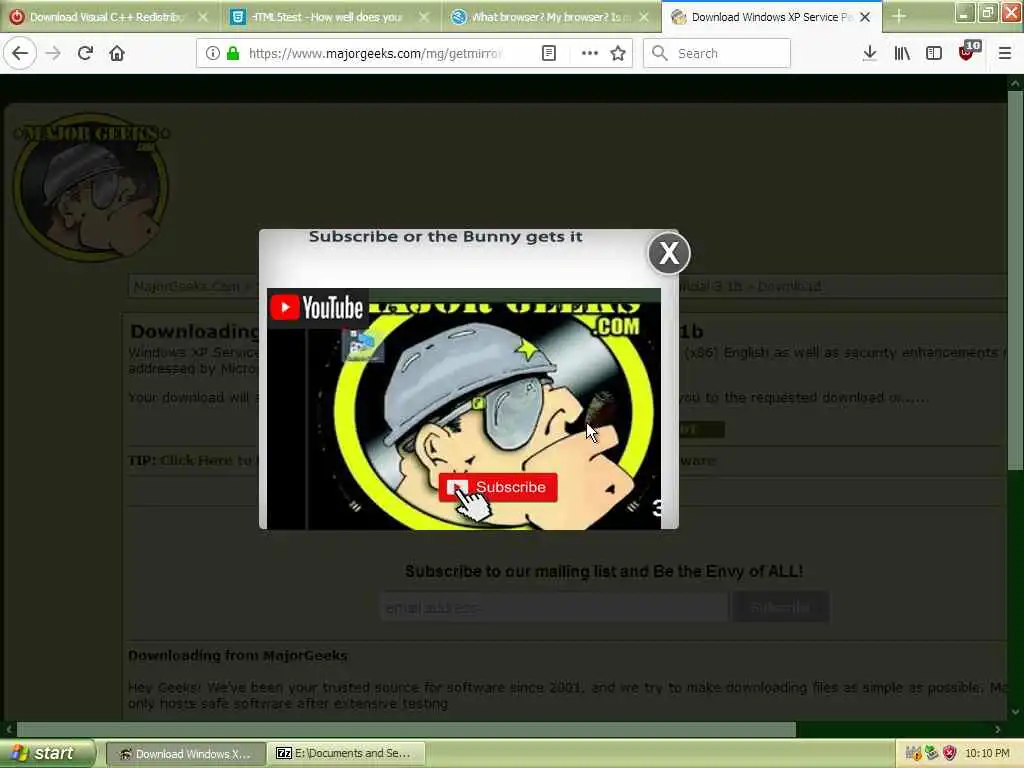The height and width of the screenshot is (768, 1024).
Task: Click the uBlock extension shield icon
Action: [966, 53]
